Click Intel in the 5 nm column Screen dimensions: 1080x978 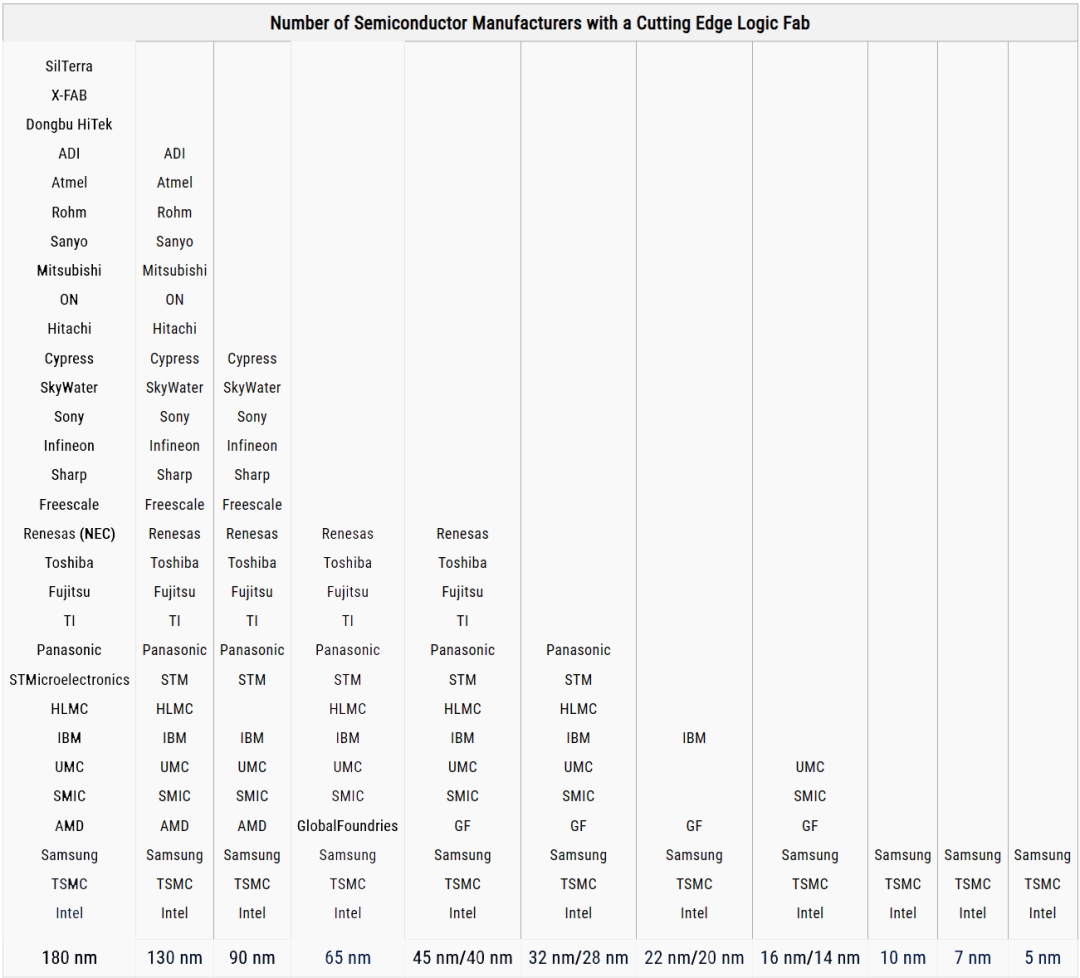[x=1042, y=913]
